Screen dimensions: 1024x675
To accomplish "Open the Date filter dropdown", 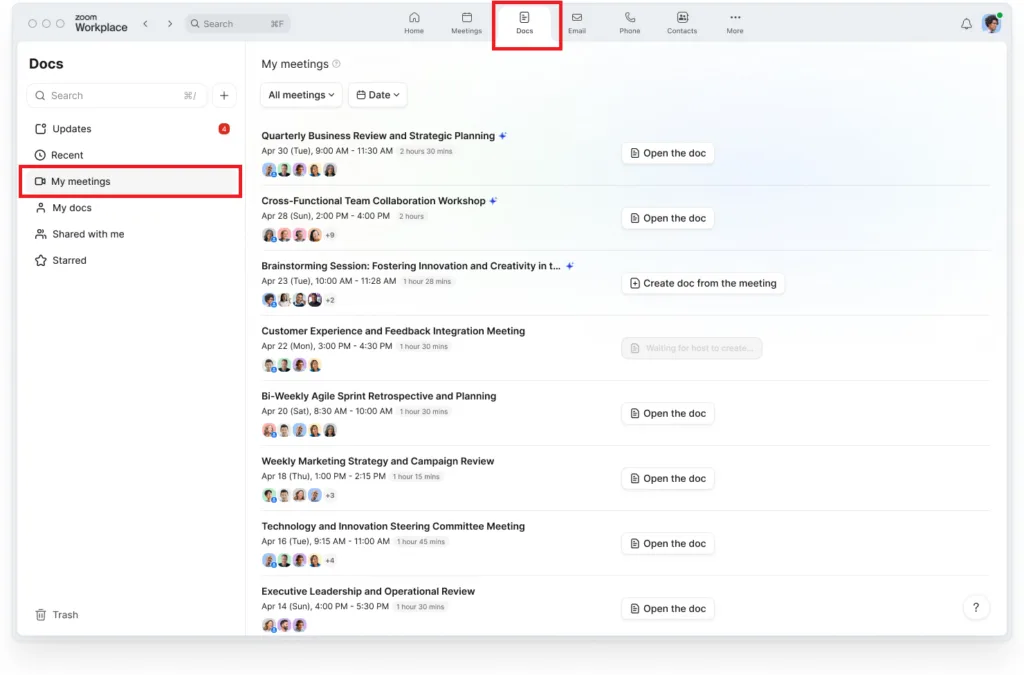I will 377,94.
